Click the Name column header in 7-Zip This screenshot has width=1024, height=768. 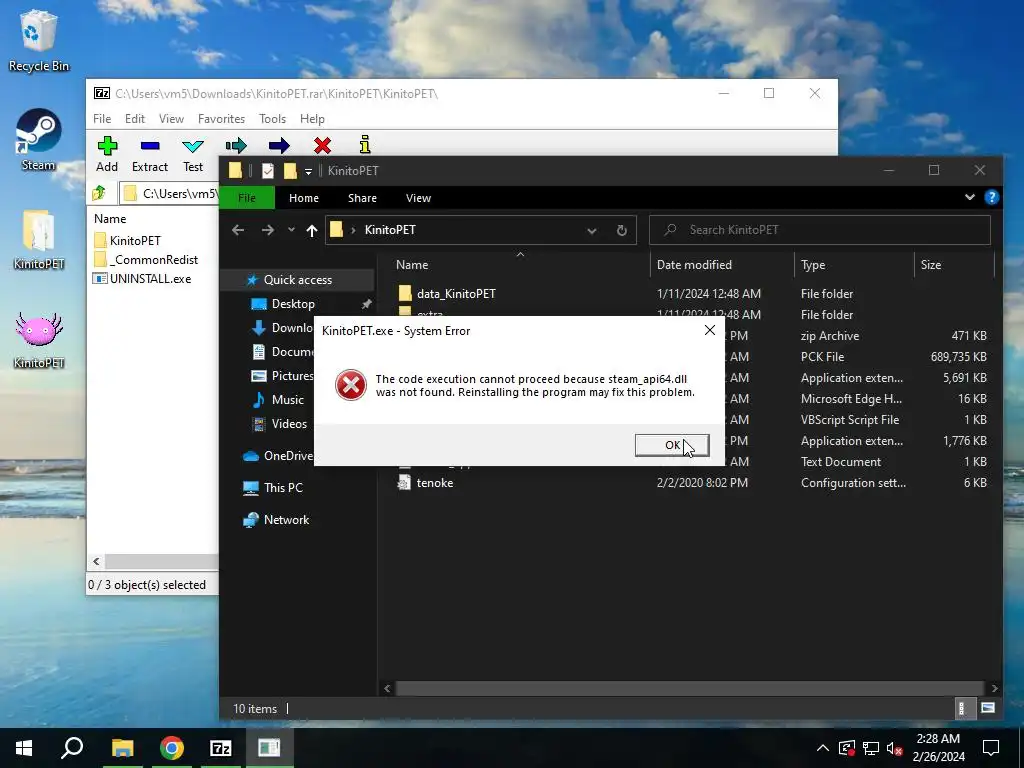[110, 219]
